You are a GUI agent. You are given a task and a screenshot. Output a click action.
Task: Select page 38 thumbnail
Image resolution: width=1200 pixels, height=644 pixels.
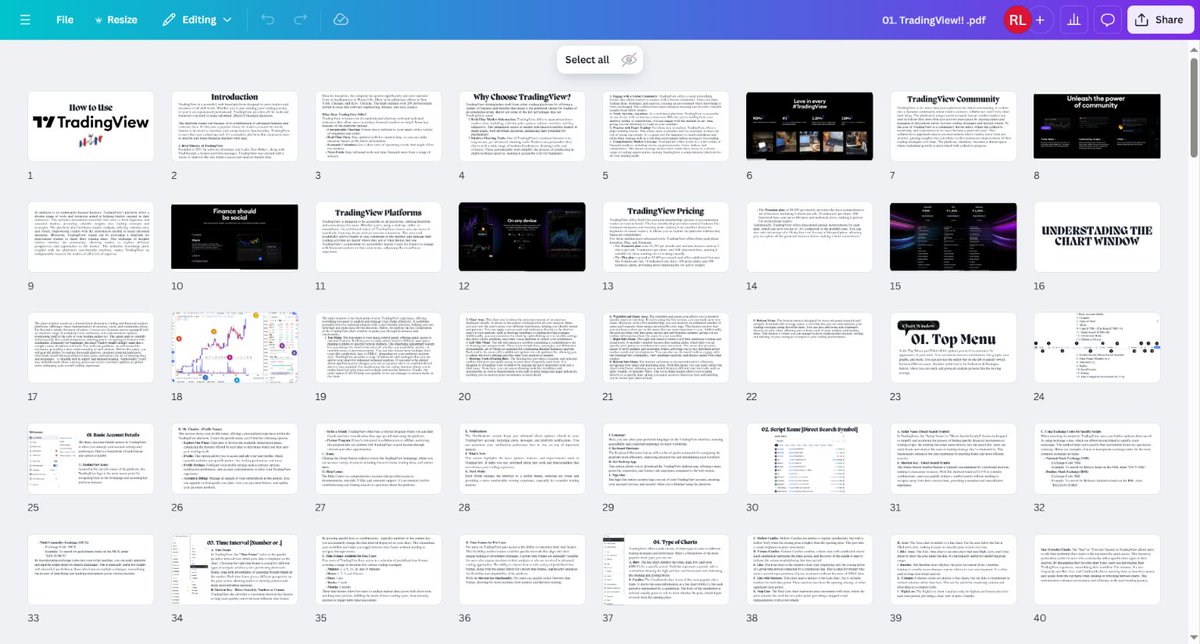808,570
